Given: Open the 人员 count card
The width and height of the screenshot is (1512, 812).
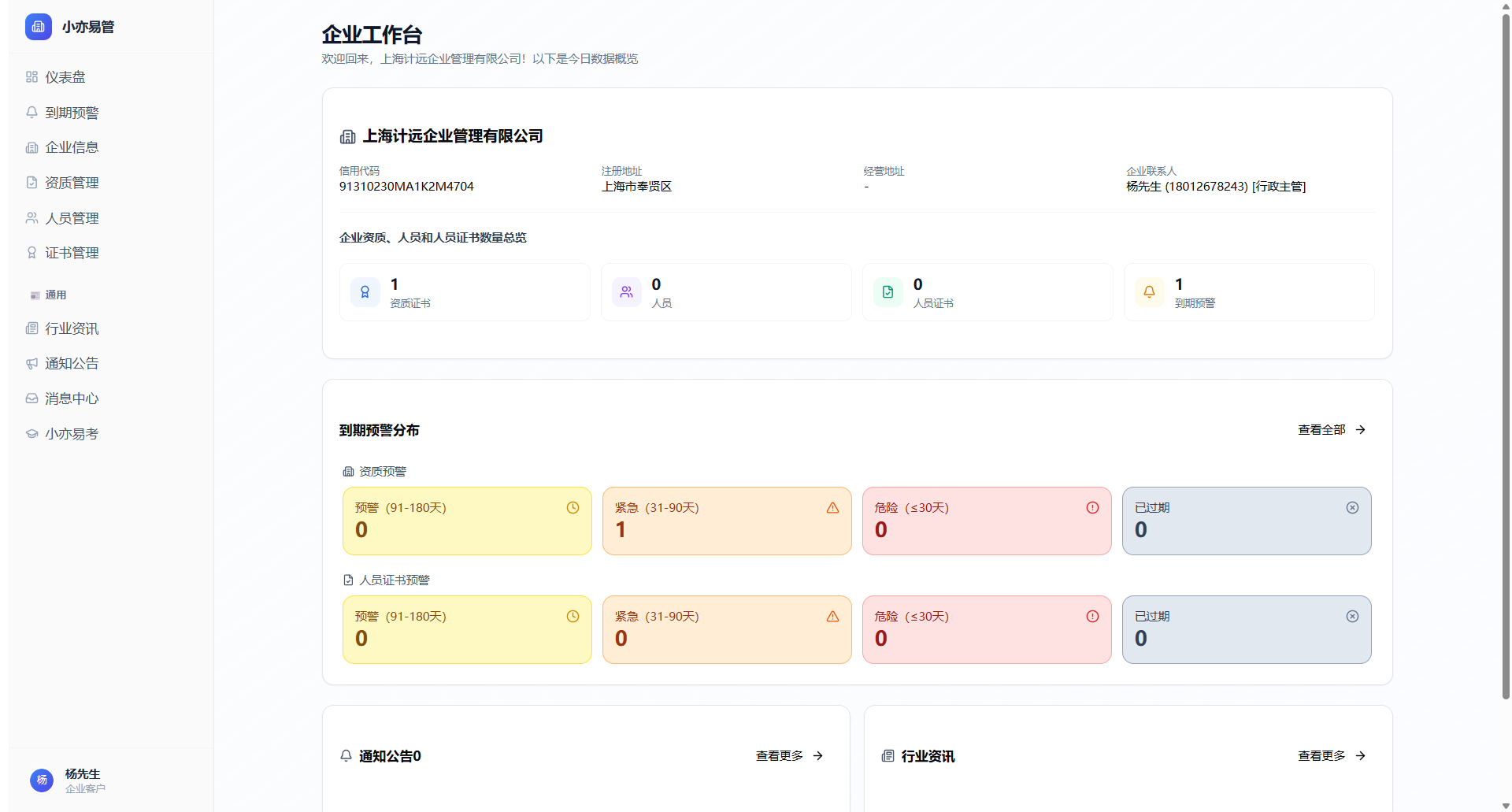Looking at the screenshot, I should [x=726, y=292].
